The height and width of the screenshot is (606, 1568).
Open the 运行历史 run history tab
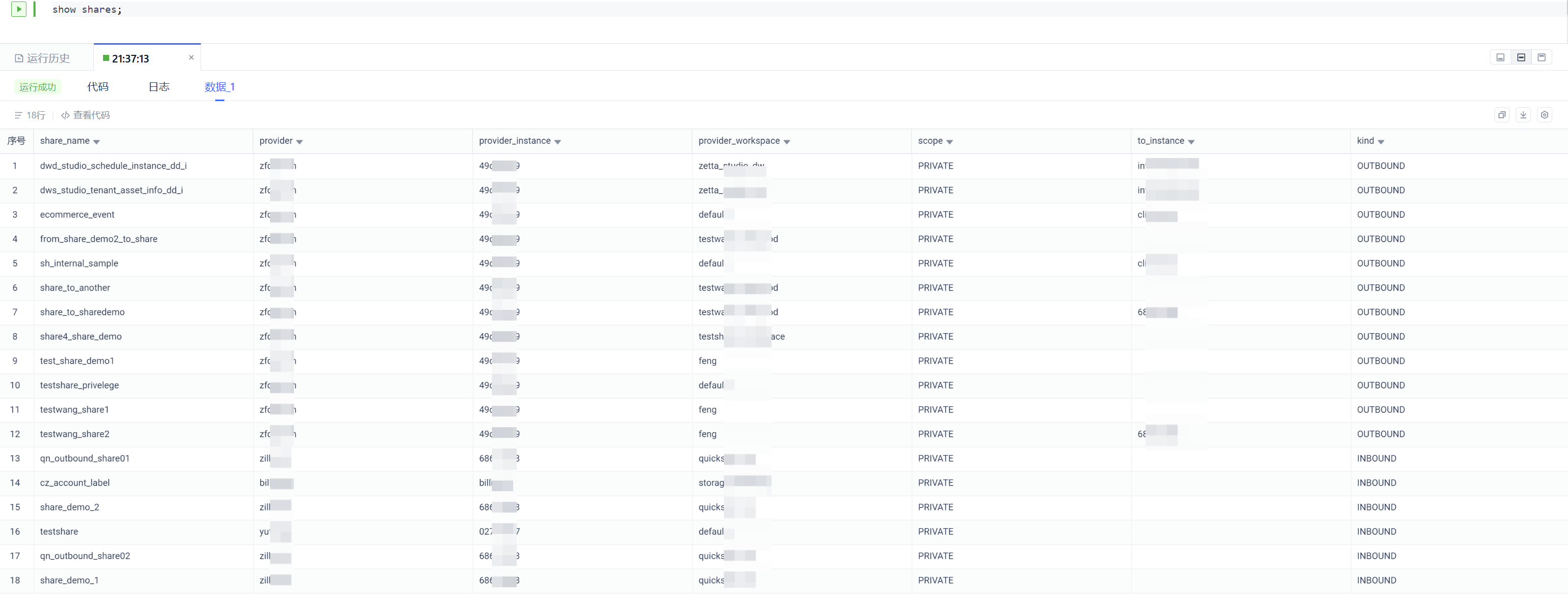coord(43,58)
